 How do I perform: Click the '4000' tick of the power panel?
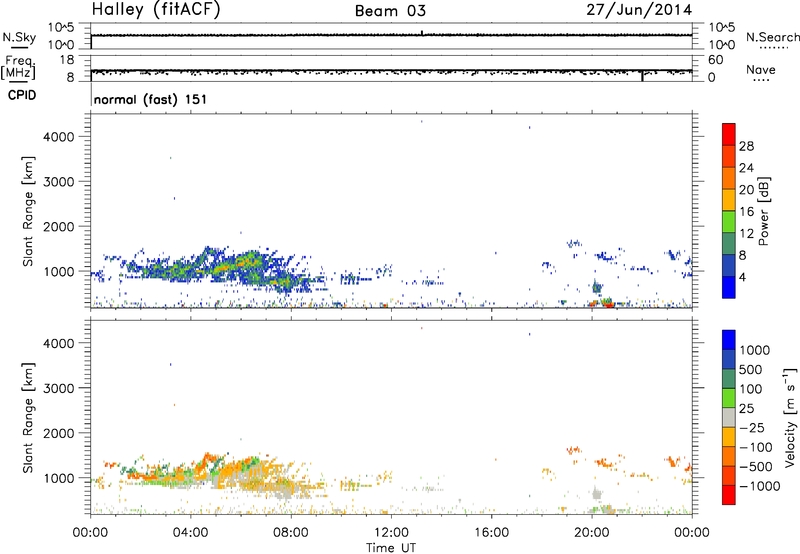58,137
